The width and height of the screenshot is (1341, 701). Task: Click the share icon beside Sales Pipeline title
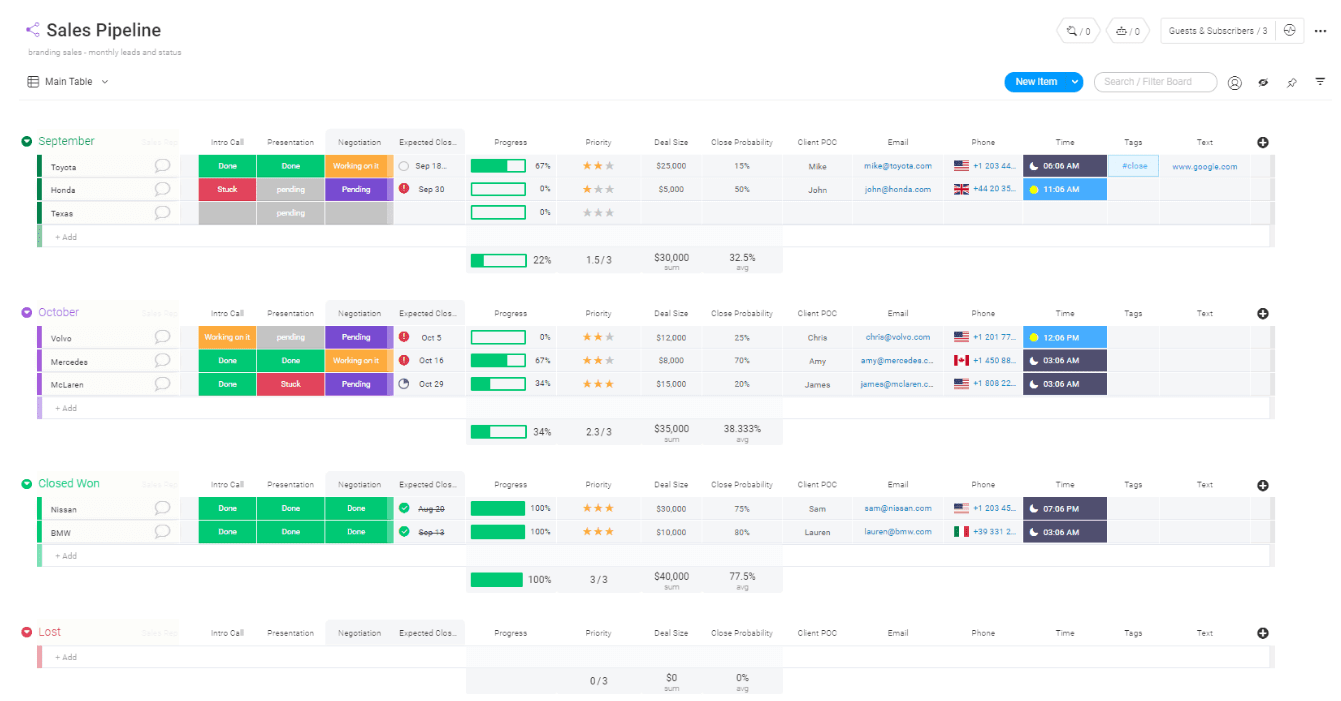point(33,30)
